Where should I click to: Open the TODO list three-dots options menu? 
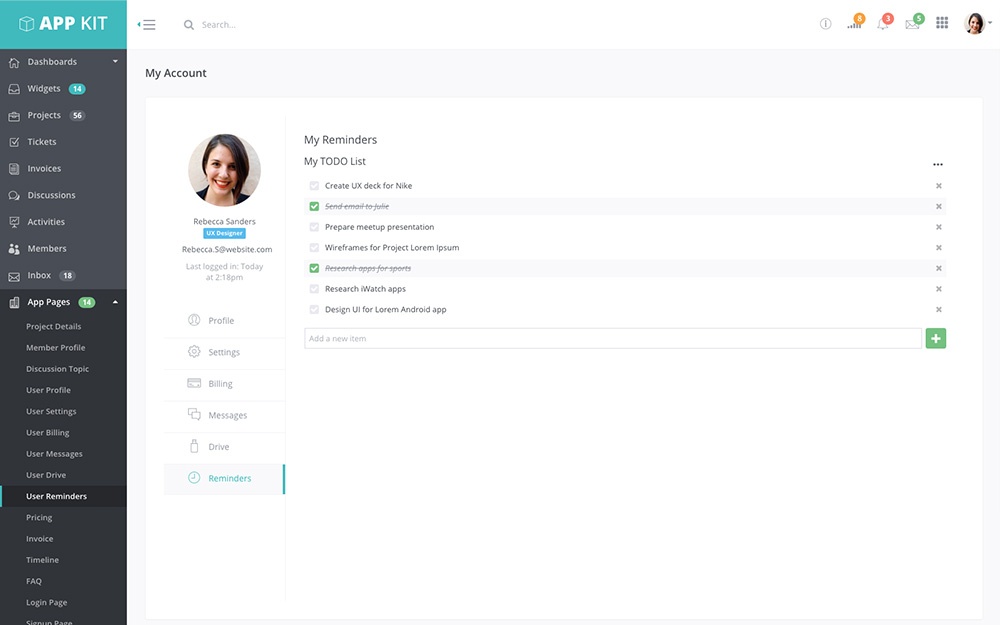937,164
